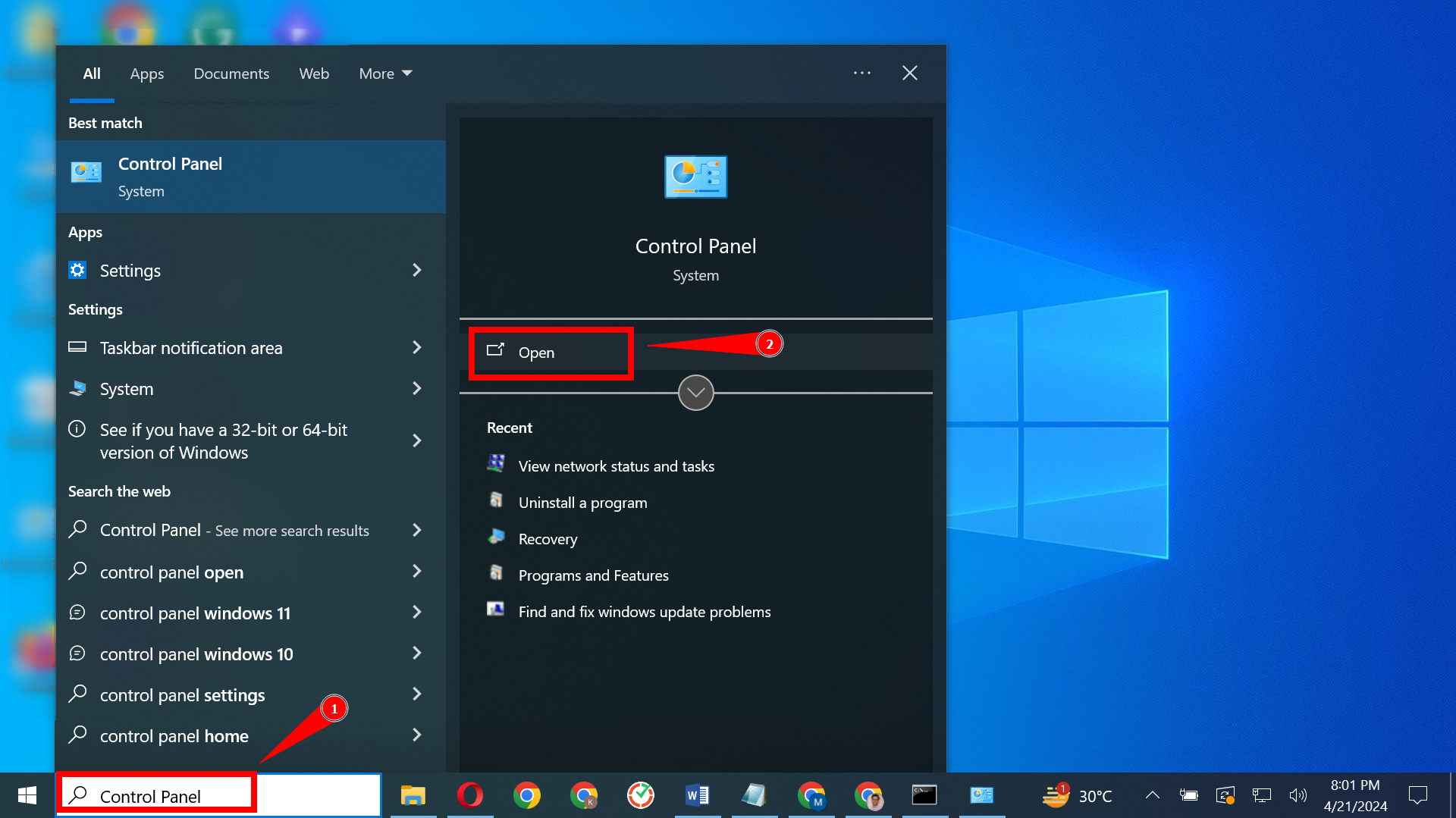
Task: Switch to the Web search tab
Action: pyautogui.click(x=314, y=74)
